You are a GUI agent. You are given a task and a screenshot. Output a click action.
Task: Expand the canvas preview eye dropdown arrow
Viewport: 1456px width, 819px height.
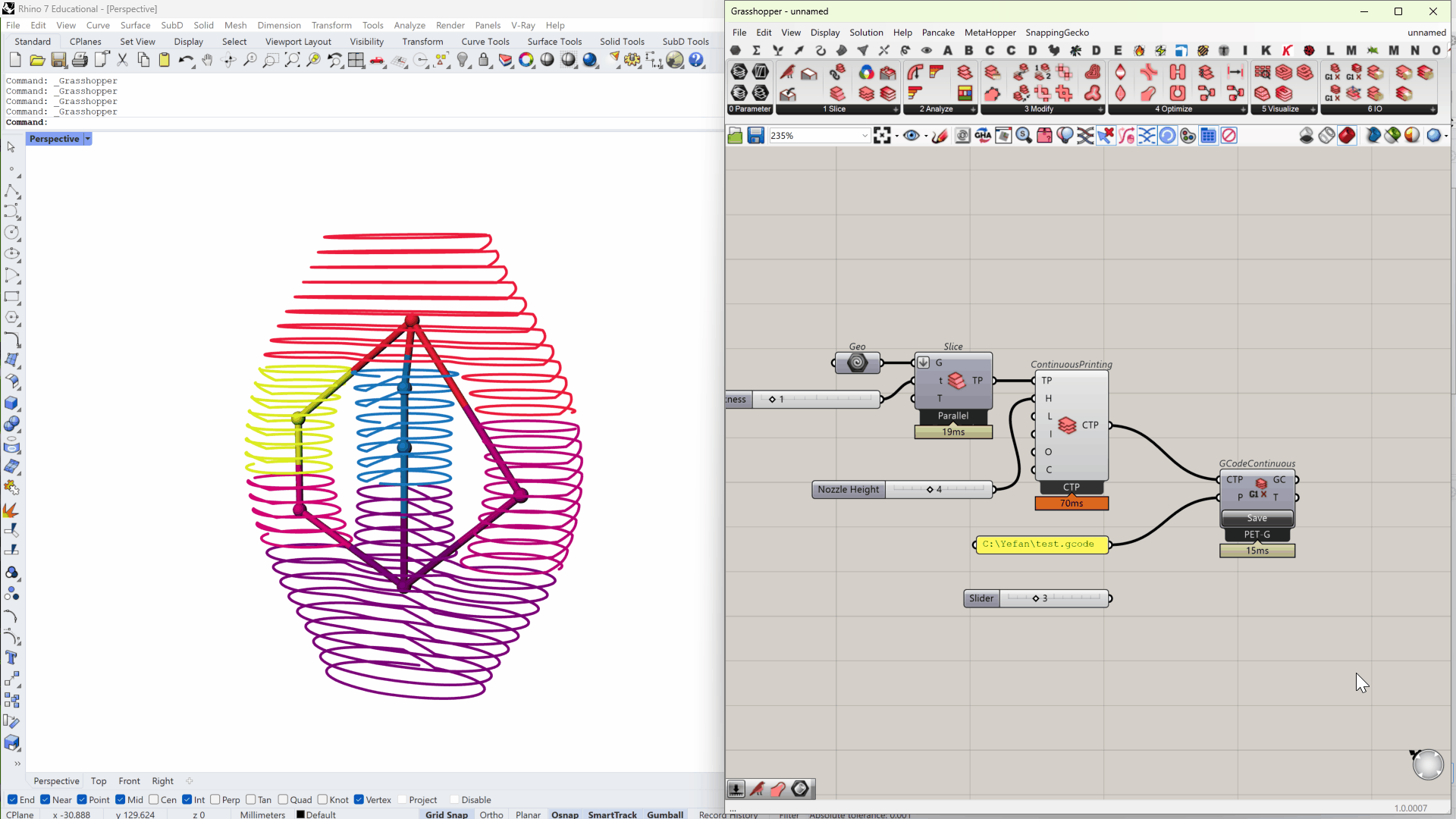pos(926,136)
